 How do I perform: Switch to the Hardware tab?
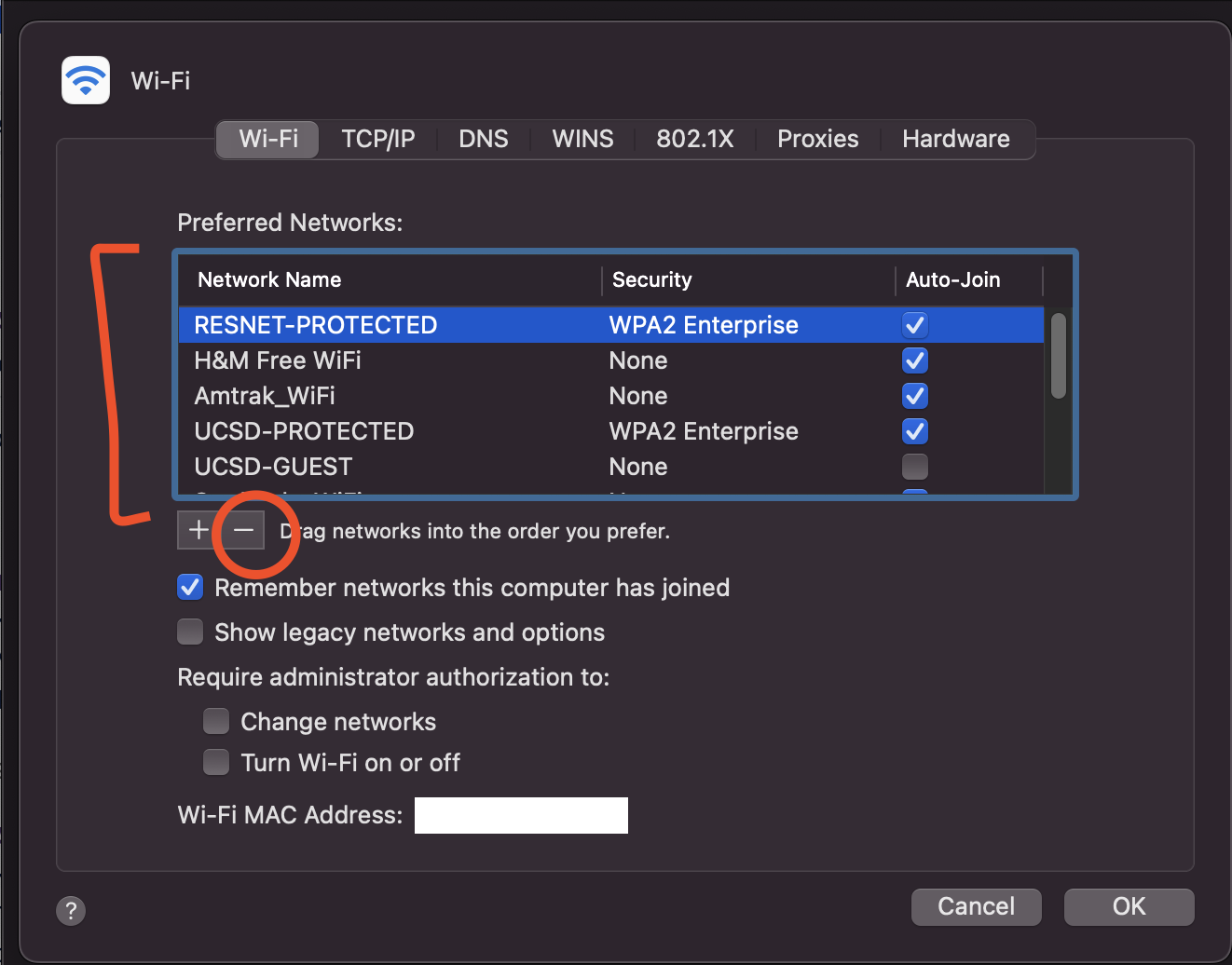(955, 139)
